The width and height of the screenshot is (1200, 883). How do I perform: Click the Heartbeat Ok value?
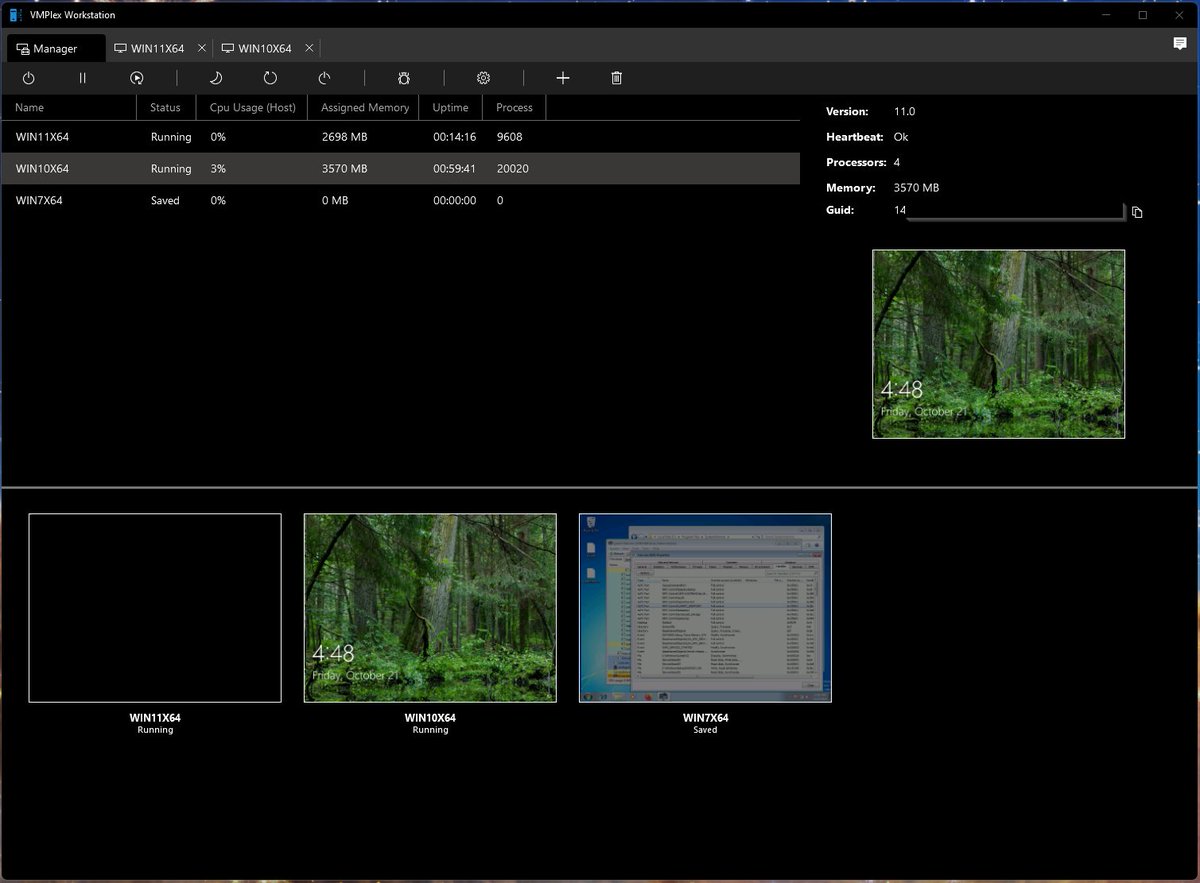tap(901, 137)
